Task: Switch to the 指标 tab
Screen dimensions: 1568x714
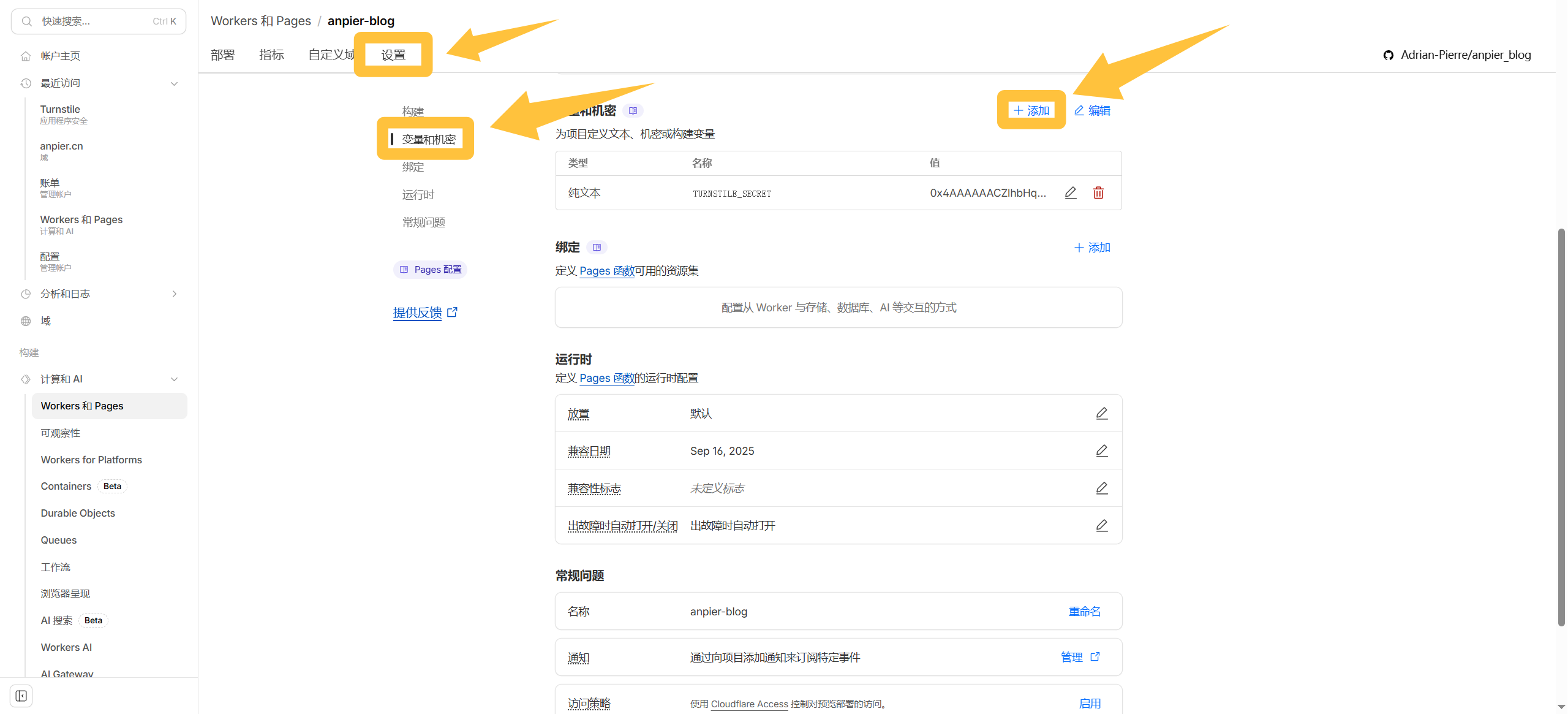Action: (x=272, y=55)
